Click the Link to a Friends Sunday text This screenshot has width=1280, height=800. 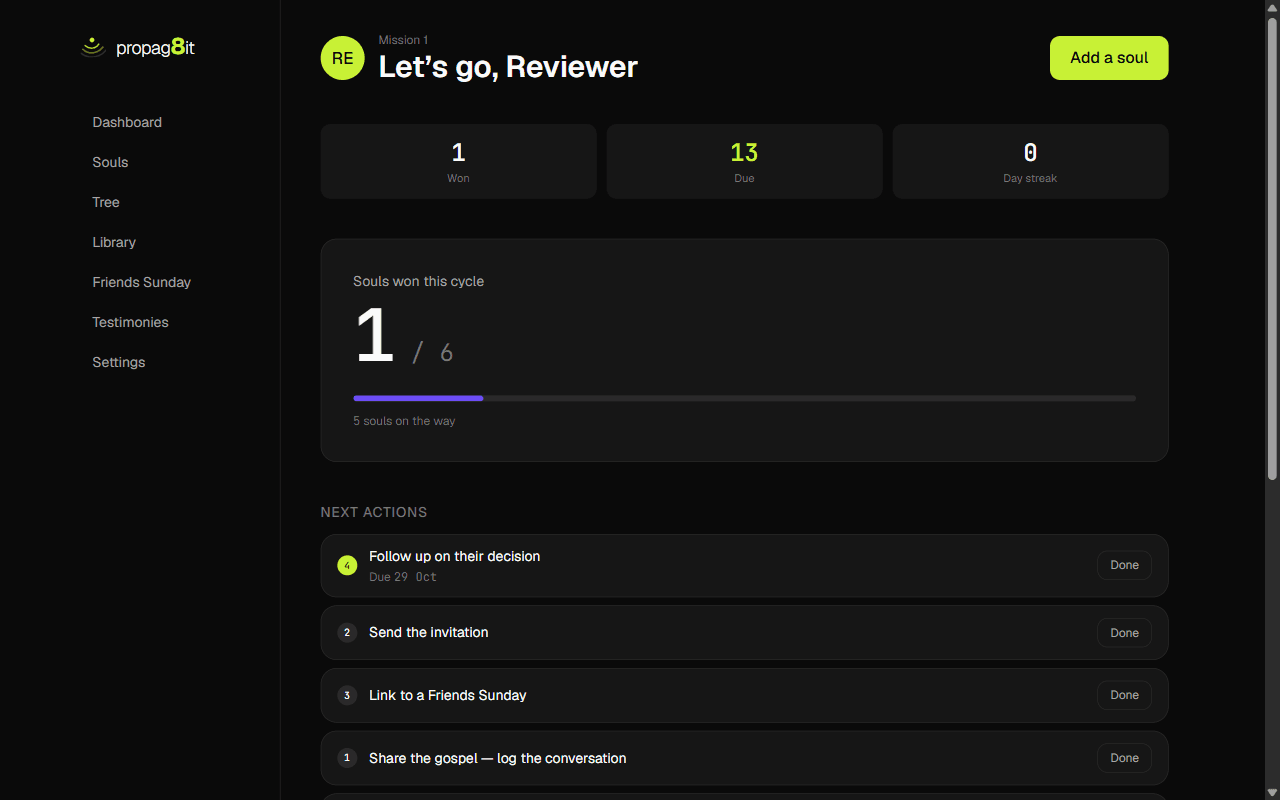(448, 695)
